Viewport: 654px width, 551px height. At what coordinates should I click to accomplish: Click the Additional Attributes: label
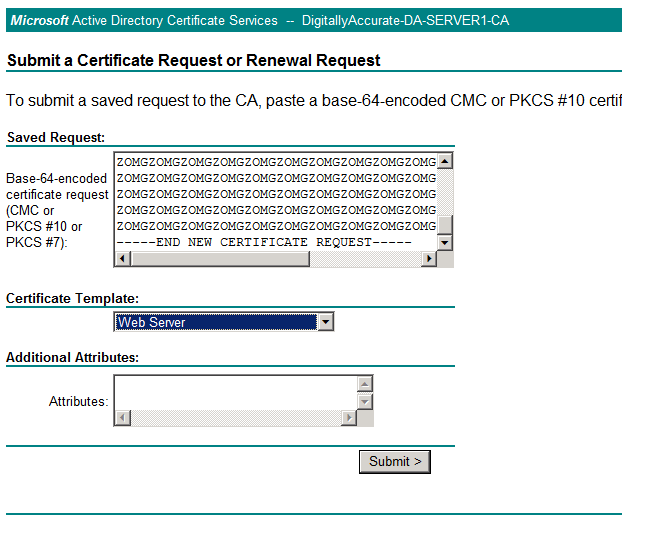(72, 357)
